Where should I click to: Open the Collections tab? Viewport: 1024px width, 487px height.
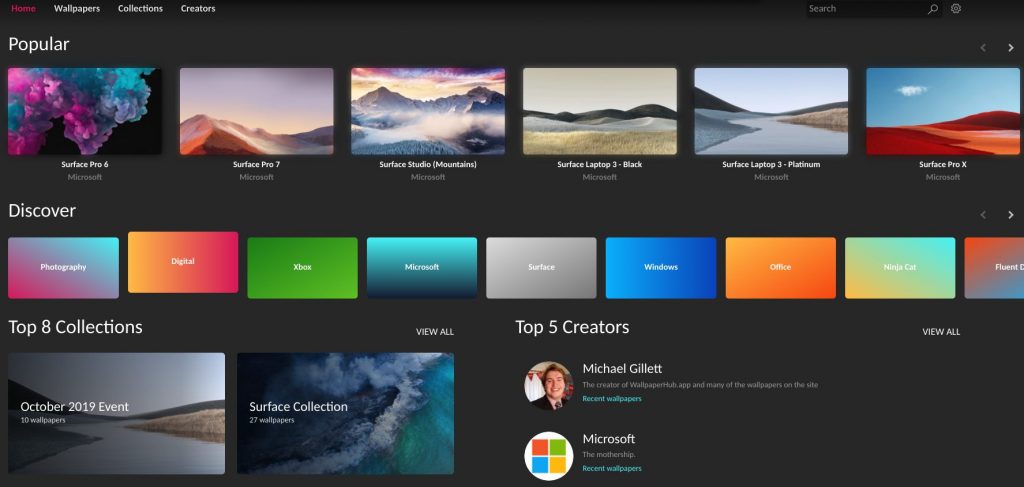[140, 8]
